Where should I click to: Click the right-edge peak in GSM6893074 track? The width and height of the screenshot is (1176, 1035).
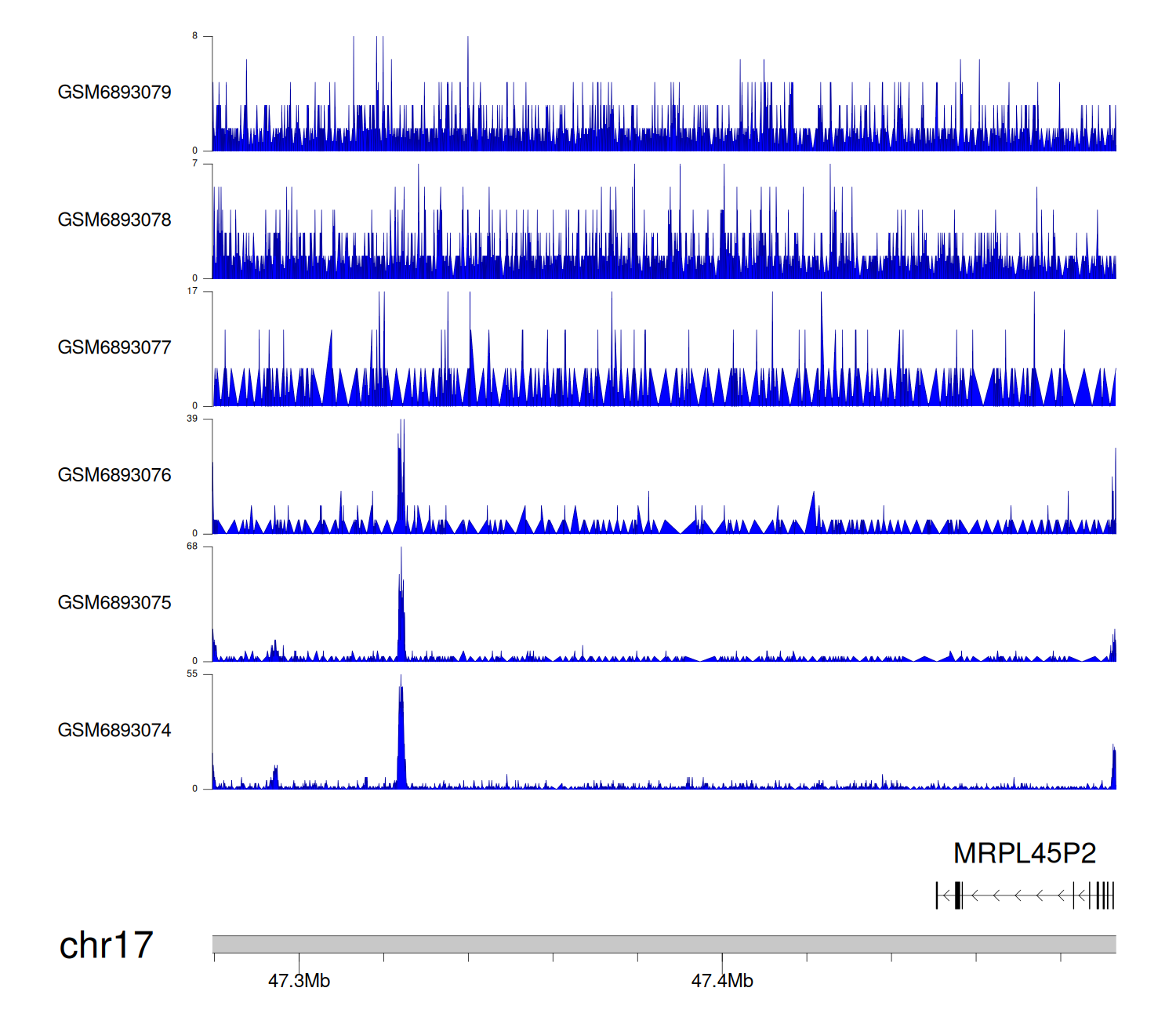(x=1113, y=768)
